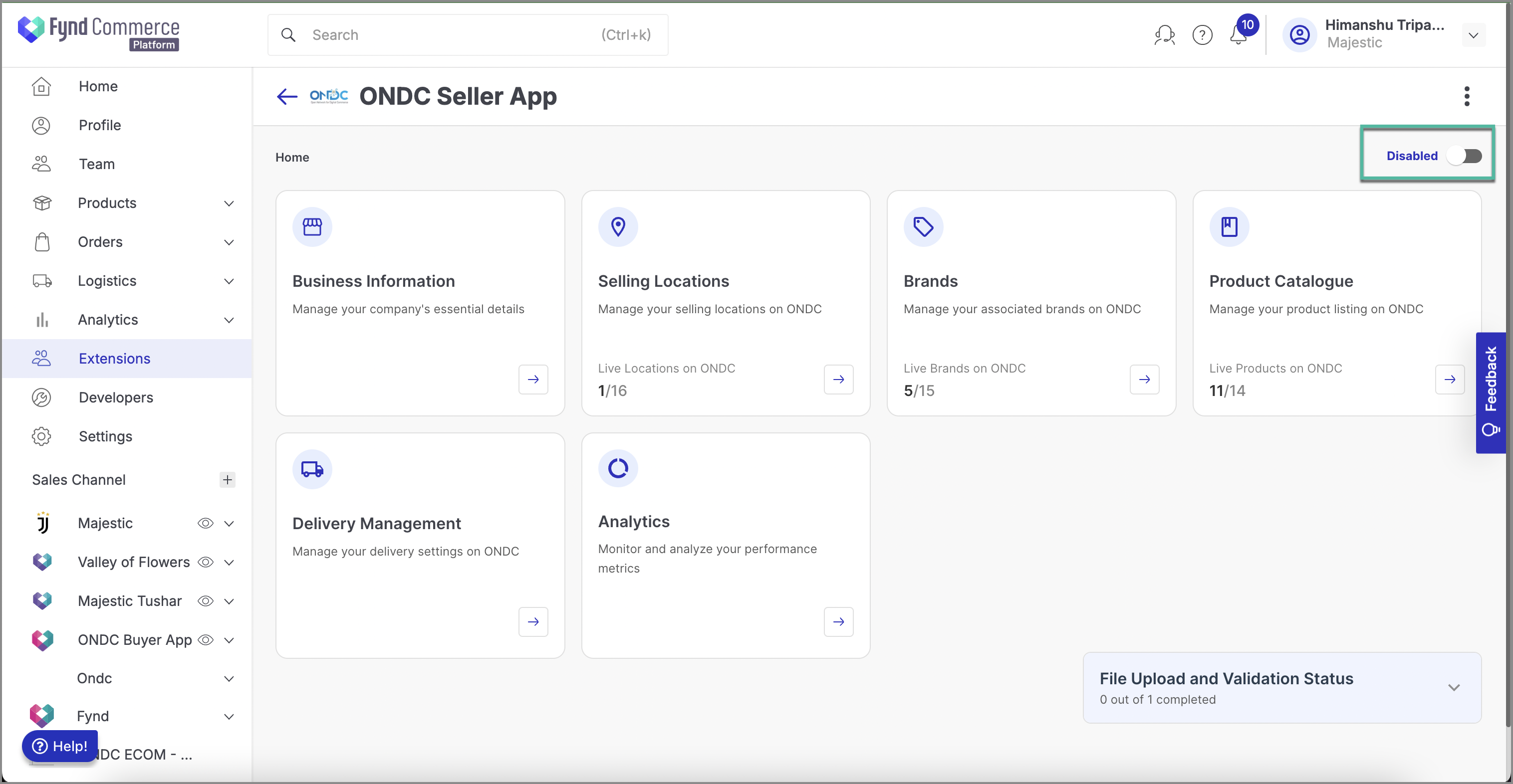Click the Product Catalogue book icon
This screenshot has height=784, width=1513.
(1229, 226)
